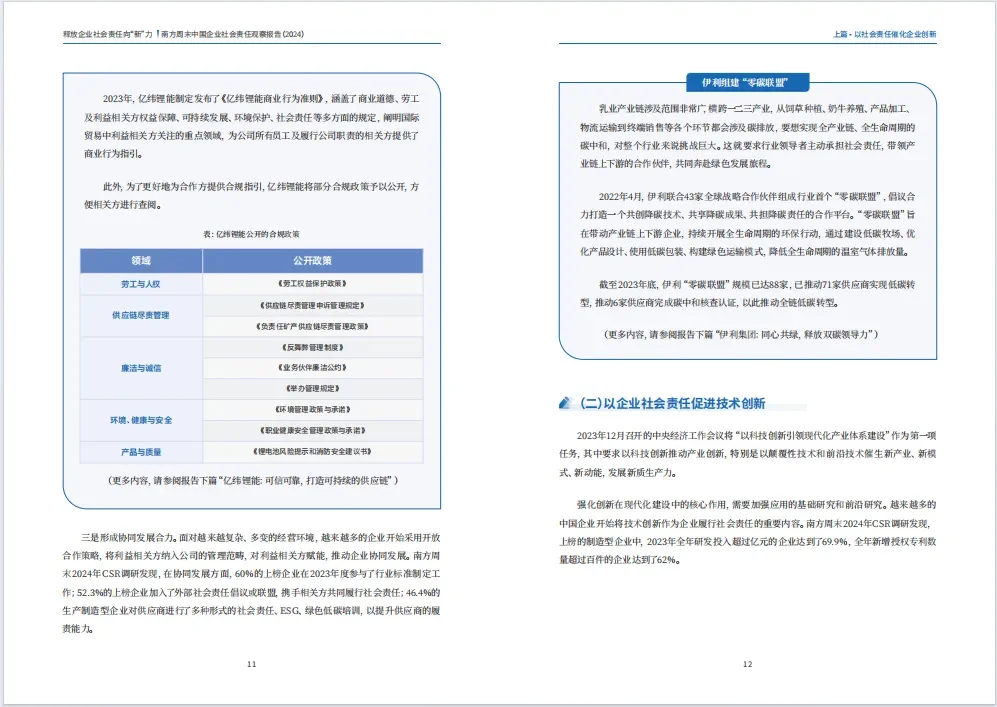Screen dimensions: 997x707
Task: Click the cell "《业务伙伴廉洁公约》"
Action: tap(313, 367)
